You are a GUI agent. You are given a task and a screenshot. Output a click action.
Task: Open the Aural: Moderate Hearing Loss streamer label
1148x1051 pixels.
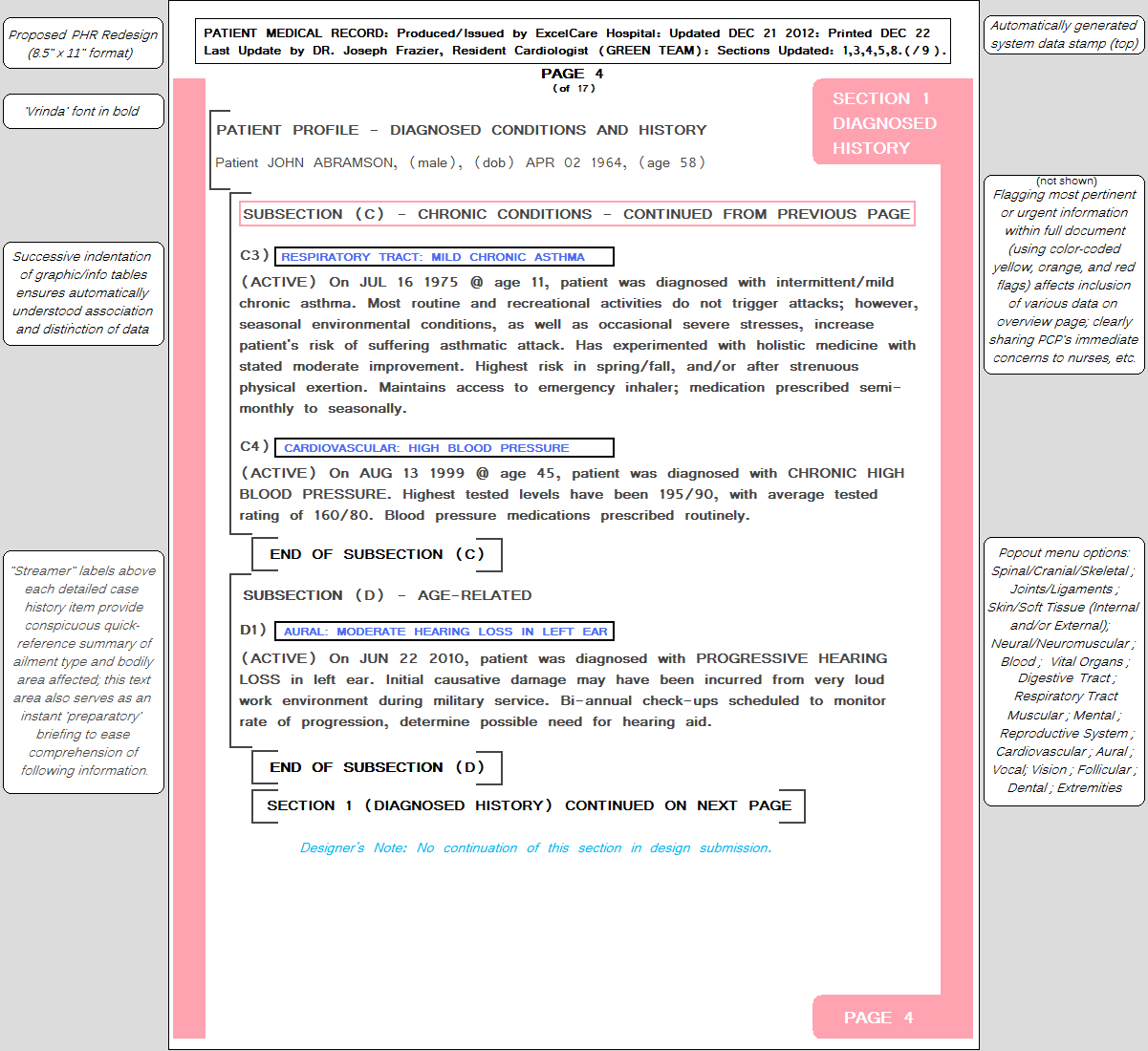pos(444,632)
